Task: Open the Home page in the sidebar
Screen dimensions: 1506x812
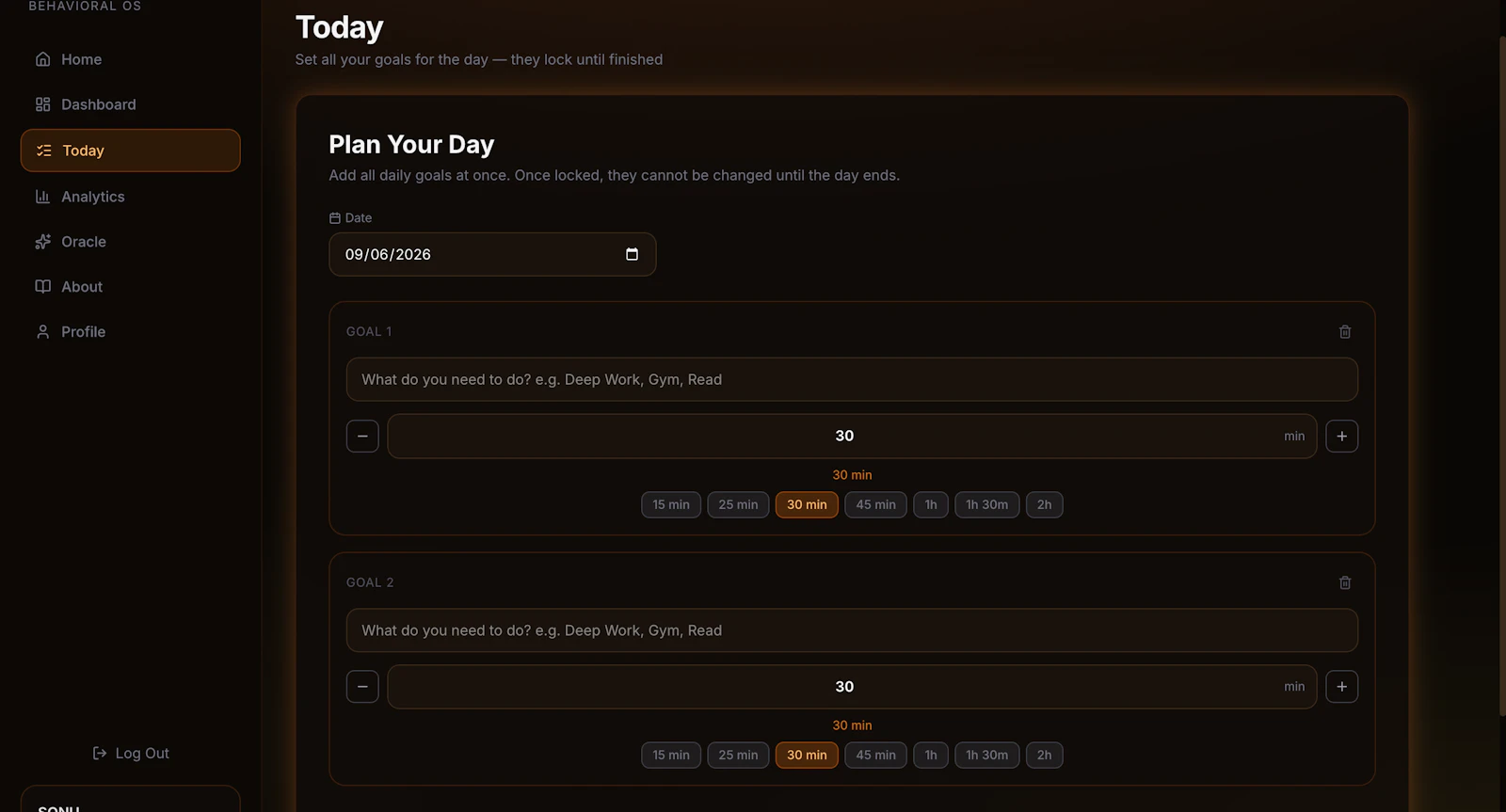Action: 130,59
